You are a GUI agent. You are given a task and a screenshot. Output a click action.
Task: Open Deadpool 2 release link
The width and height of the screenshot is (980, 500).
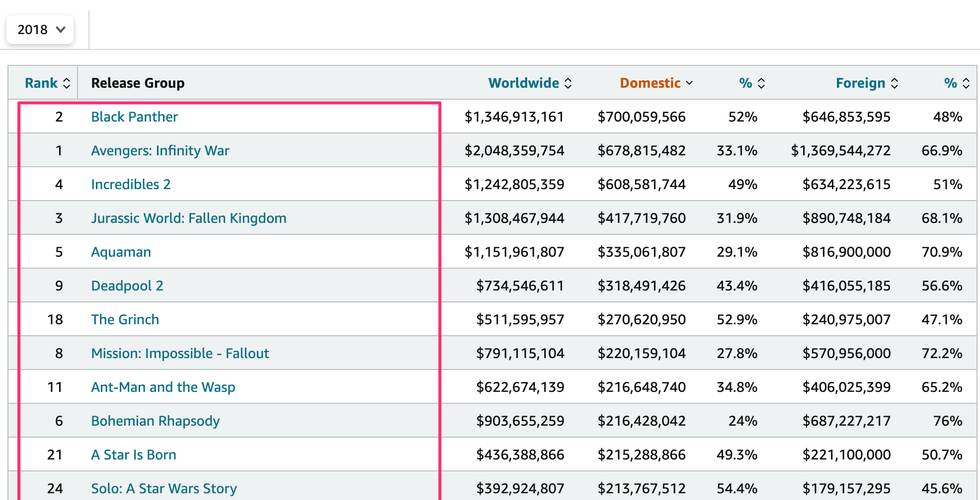coord(127,286)
